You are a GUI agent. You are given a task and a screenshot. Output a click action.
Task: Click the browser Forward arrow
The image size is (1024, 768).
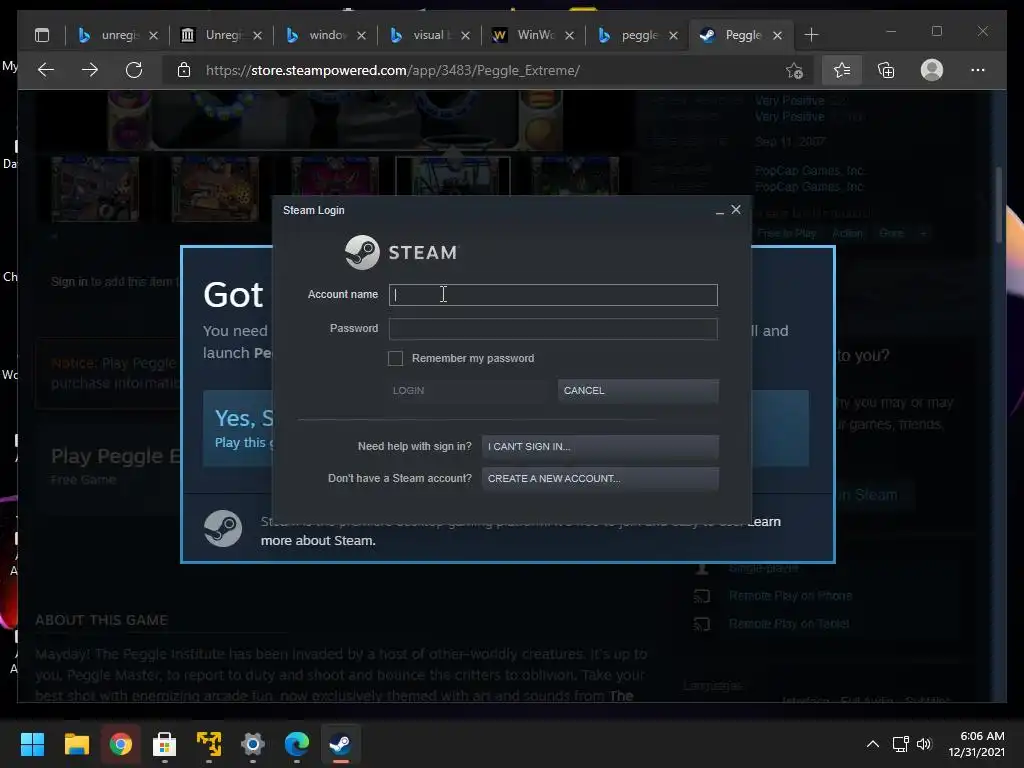tap(89, 70)
